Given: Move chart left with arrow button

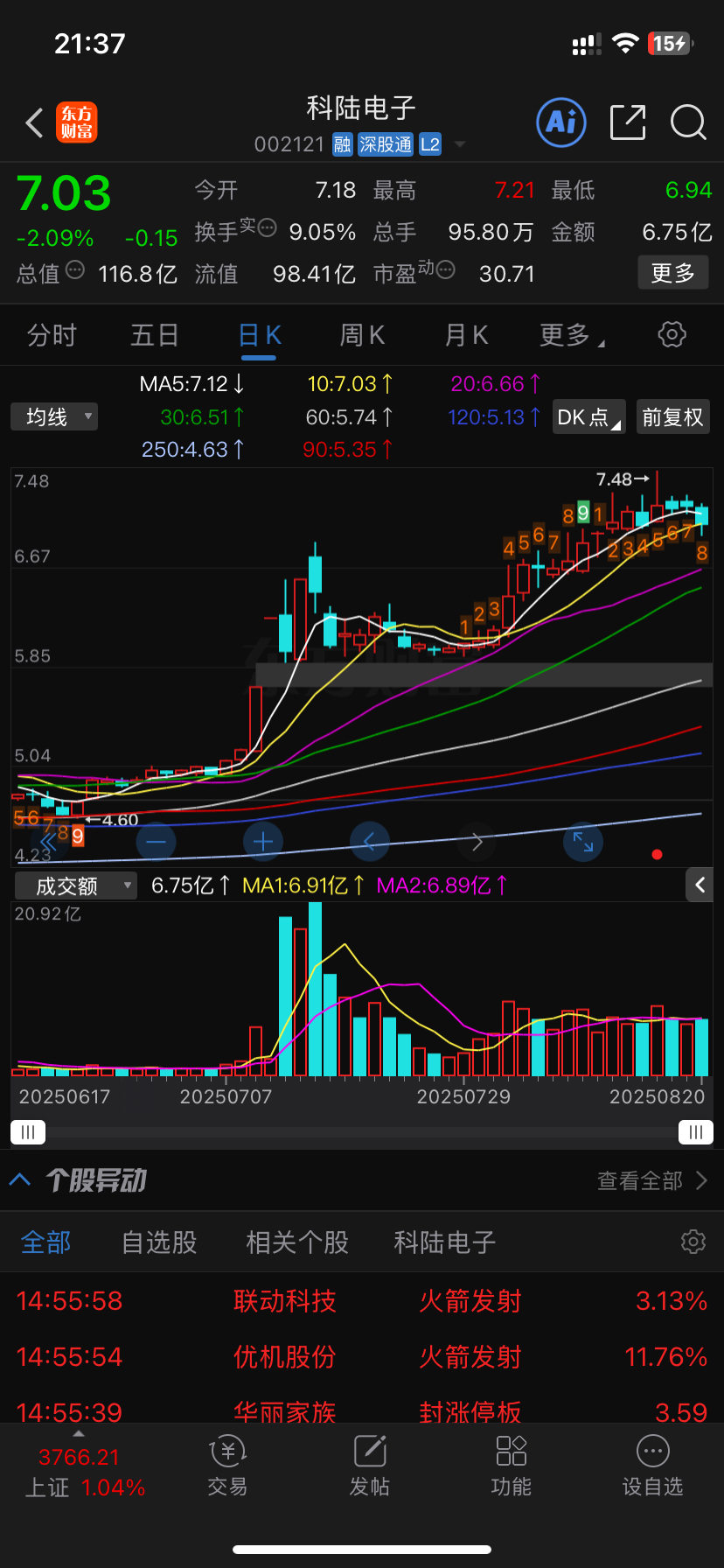Looking at the screenshot, I should point(370,842).
